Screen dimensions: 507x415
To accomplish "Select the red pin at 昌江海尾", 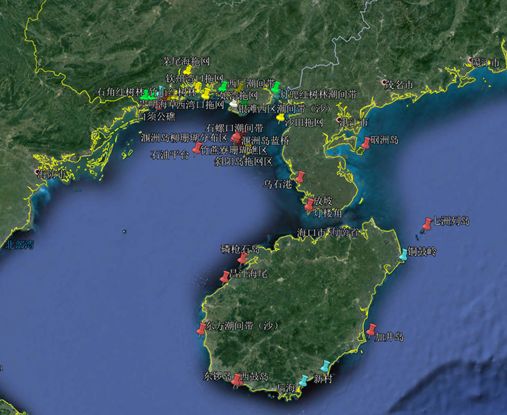I will [225, 277].
